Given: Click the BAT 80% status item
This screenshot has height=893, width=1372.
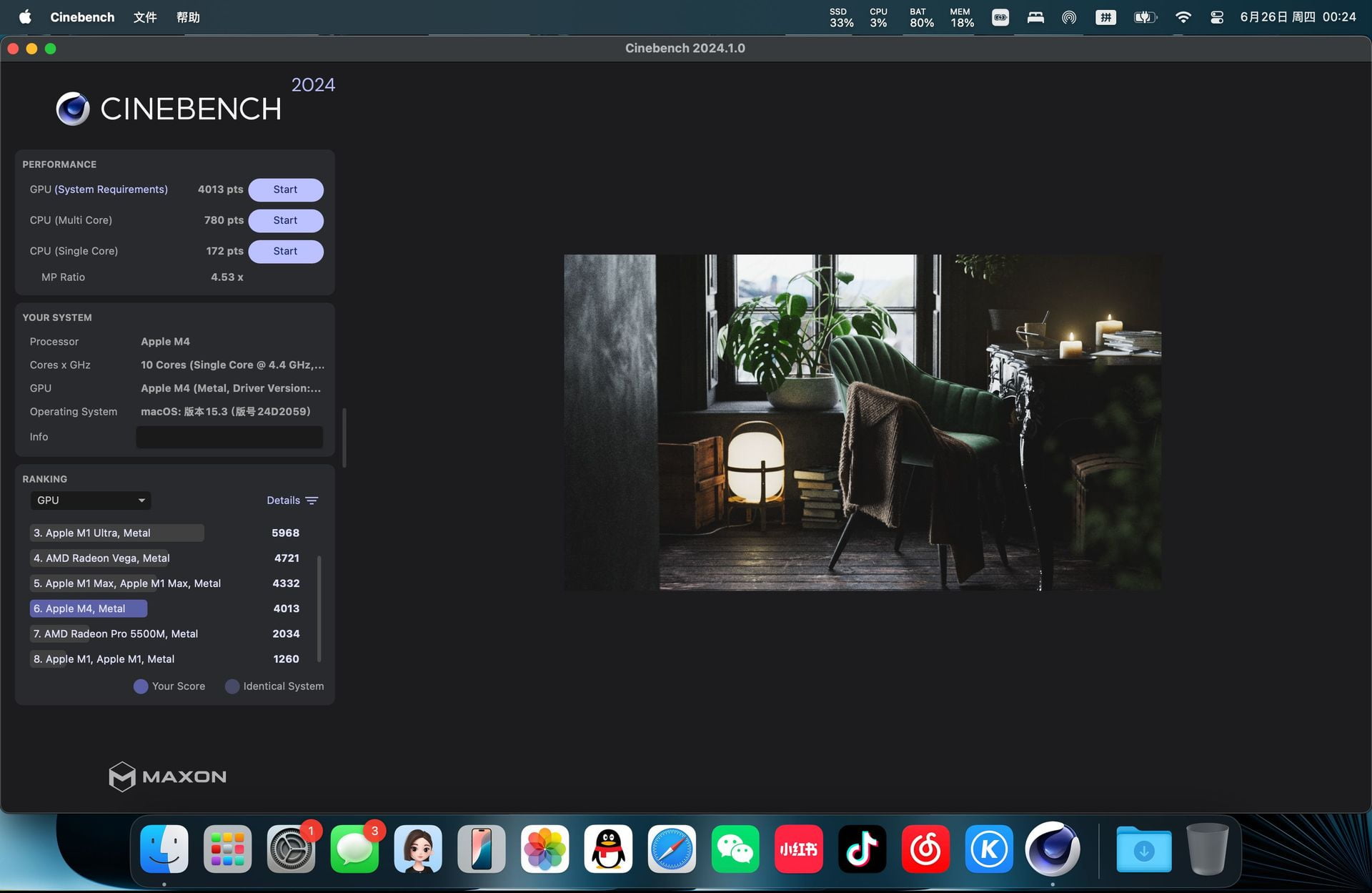Looking at the screenshot, I should pos(921,17).
